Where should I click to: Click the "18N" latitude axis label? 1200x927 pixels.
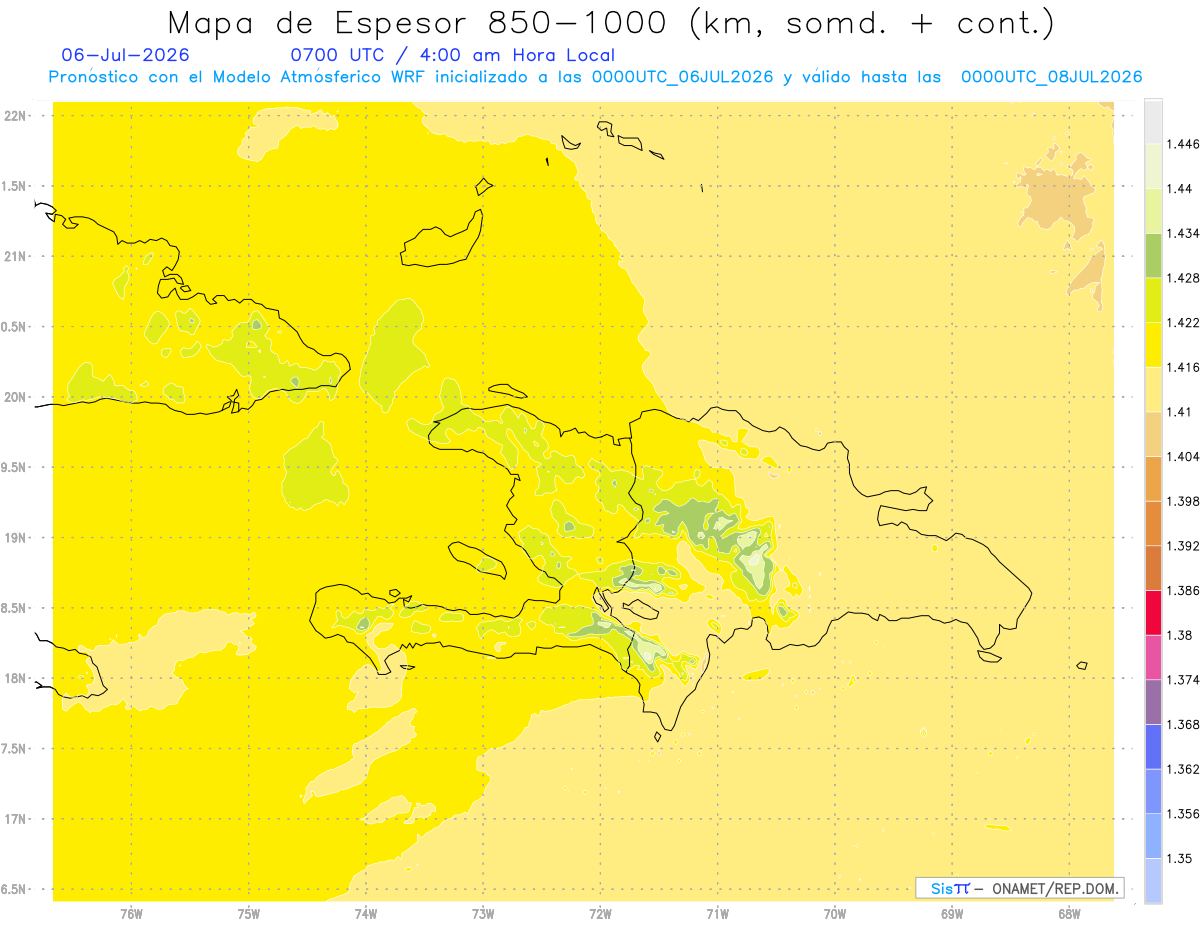pyautogui.click(x=16, y=678)
